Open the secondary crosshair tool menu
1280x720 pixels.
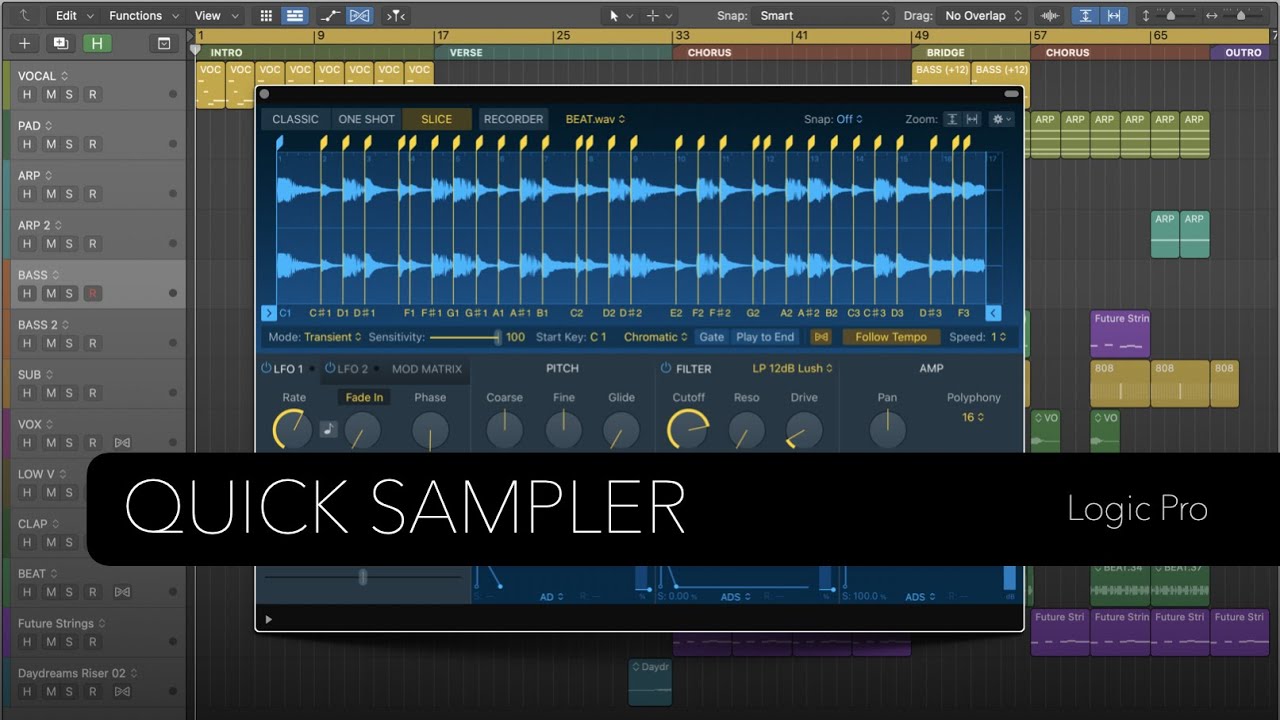[x=659, y=15]
